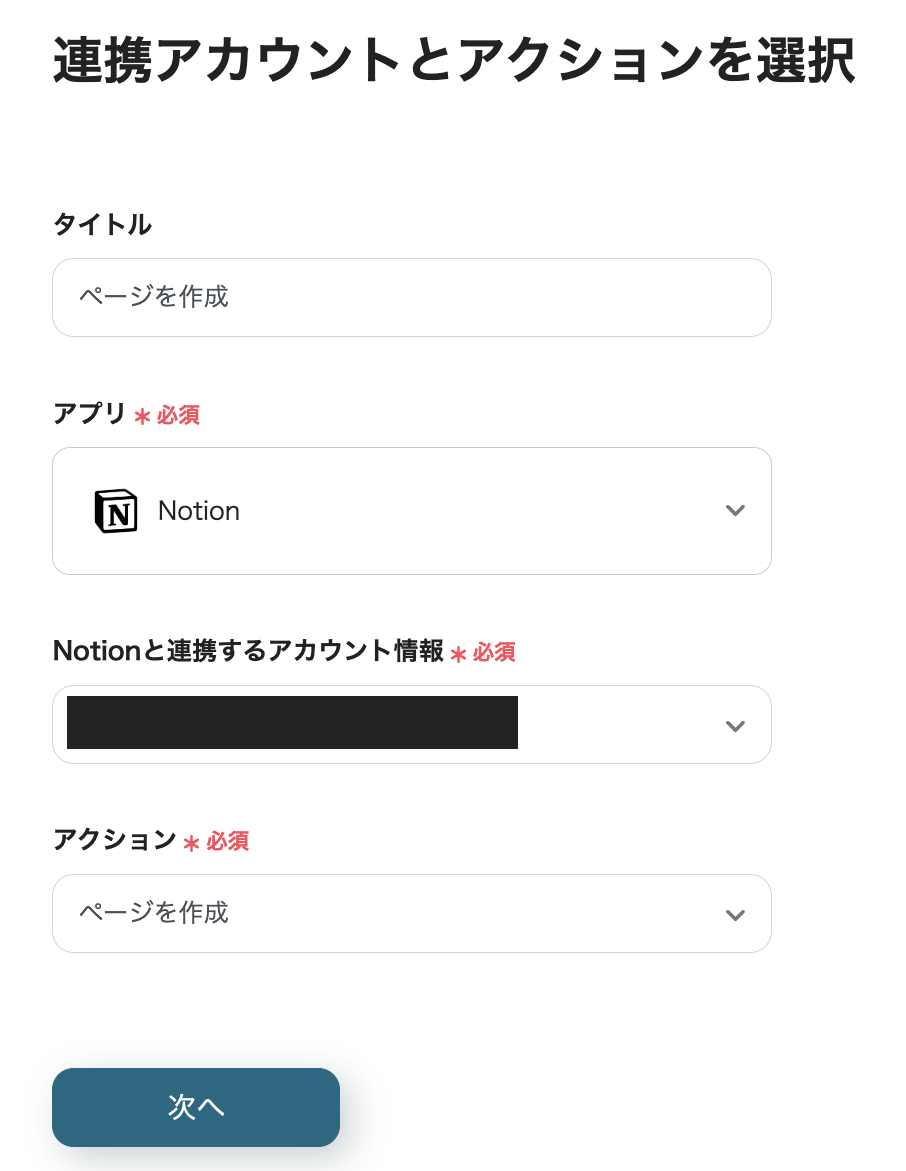Viewport: 906px width, 1171px height.
Task: Click the 必須 badge beside アクション
Action: tap(227, 841)
